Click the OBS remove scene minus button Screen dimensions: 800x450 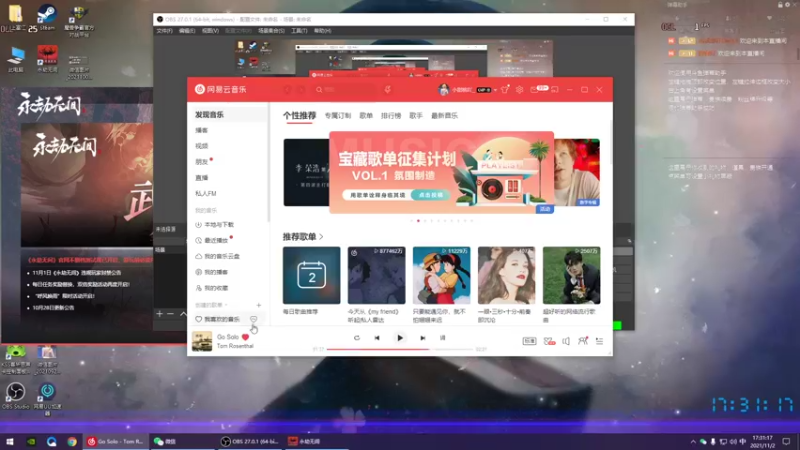pos(170,314)
